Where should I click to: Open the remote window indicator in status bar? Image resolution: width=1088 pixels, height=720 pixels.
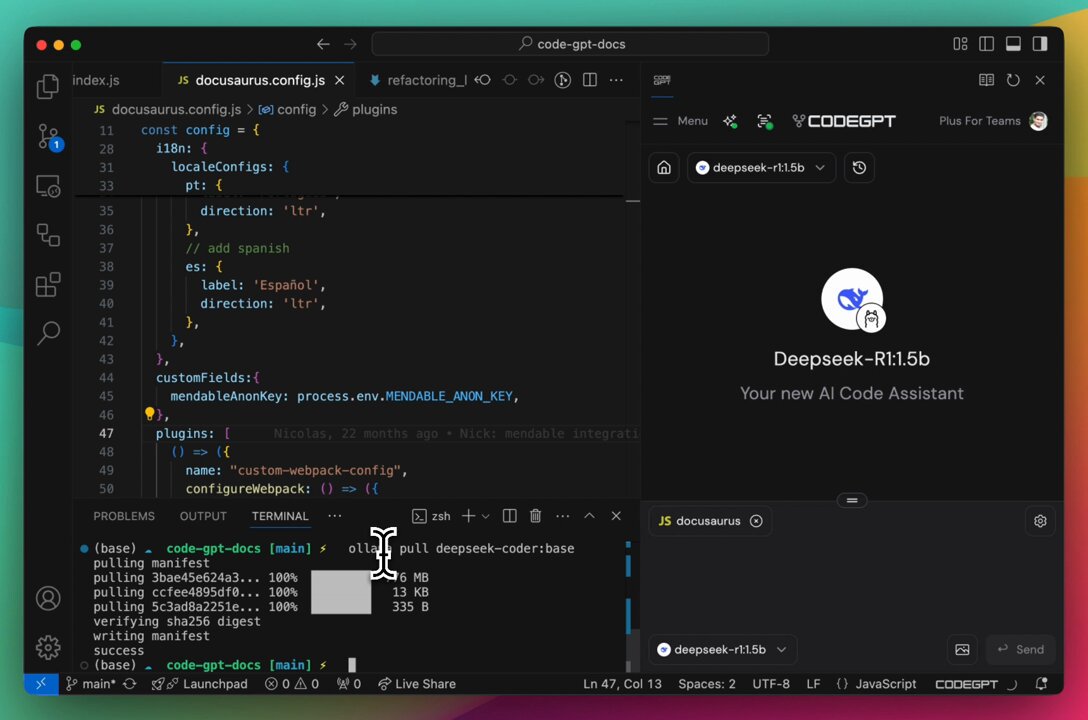tap(41, 684)
